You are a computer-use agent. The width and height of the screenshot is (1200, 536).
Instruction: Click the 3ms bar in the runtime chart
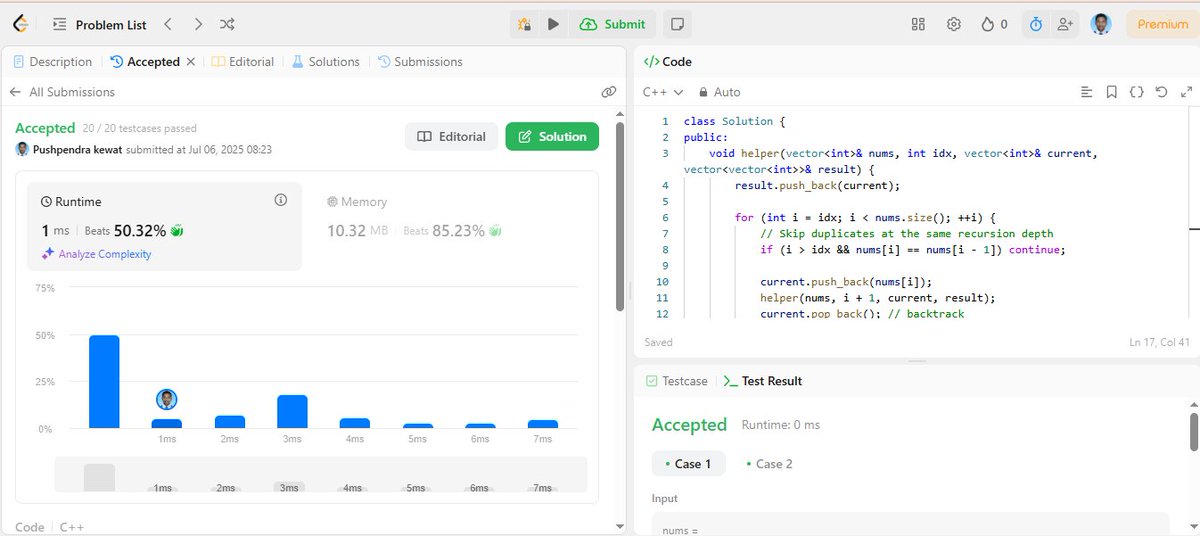click(292, 412)
